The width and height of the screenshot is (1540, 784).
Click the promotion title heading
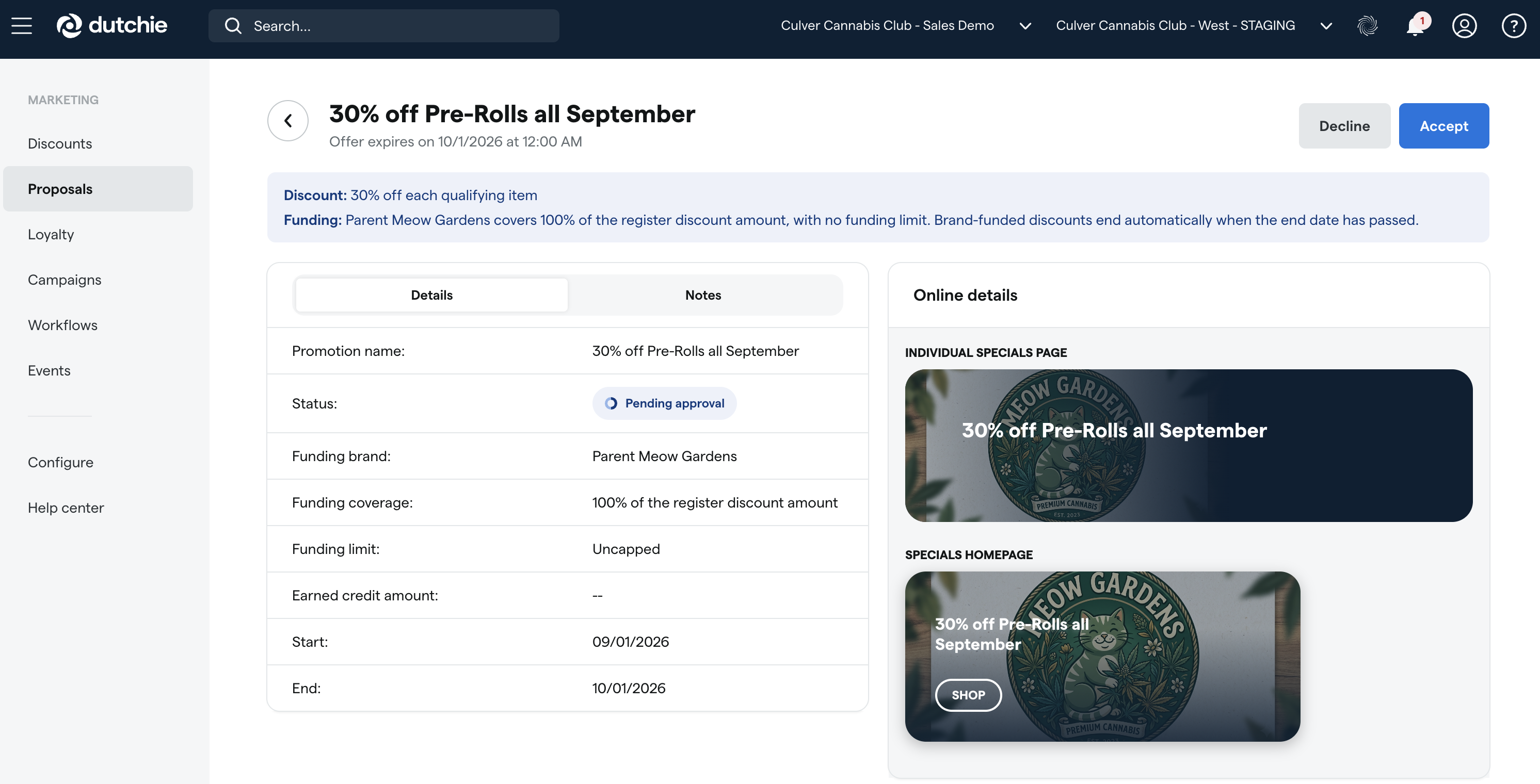(512, 114)
